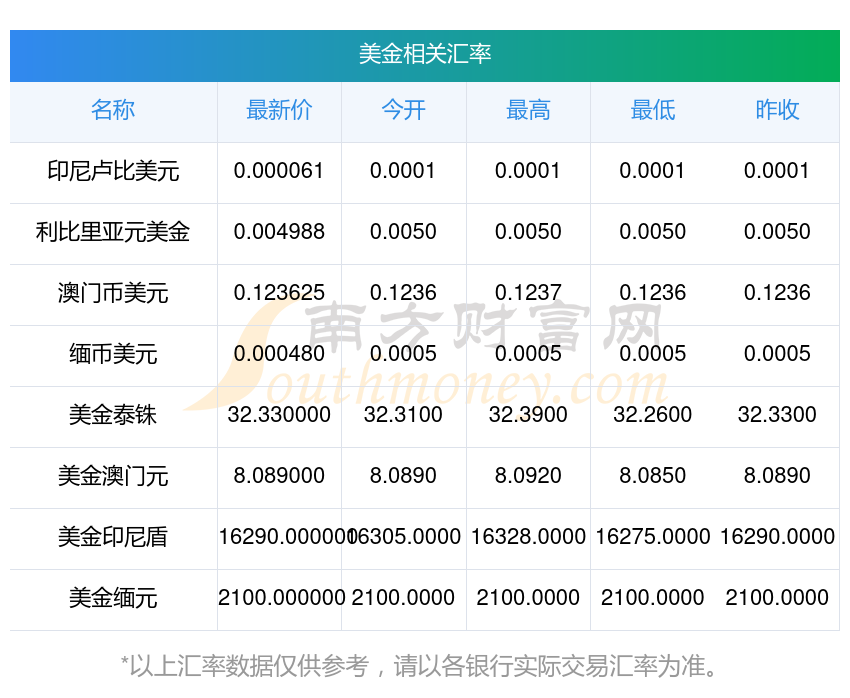Click the 名称 column header
The width and height of the screenshot is (850, 698).
click(113, 110)
